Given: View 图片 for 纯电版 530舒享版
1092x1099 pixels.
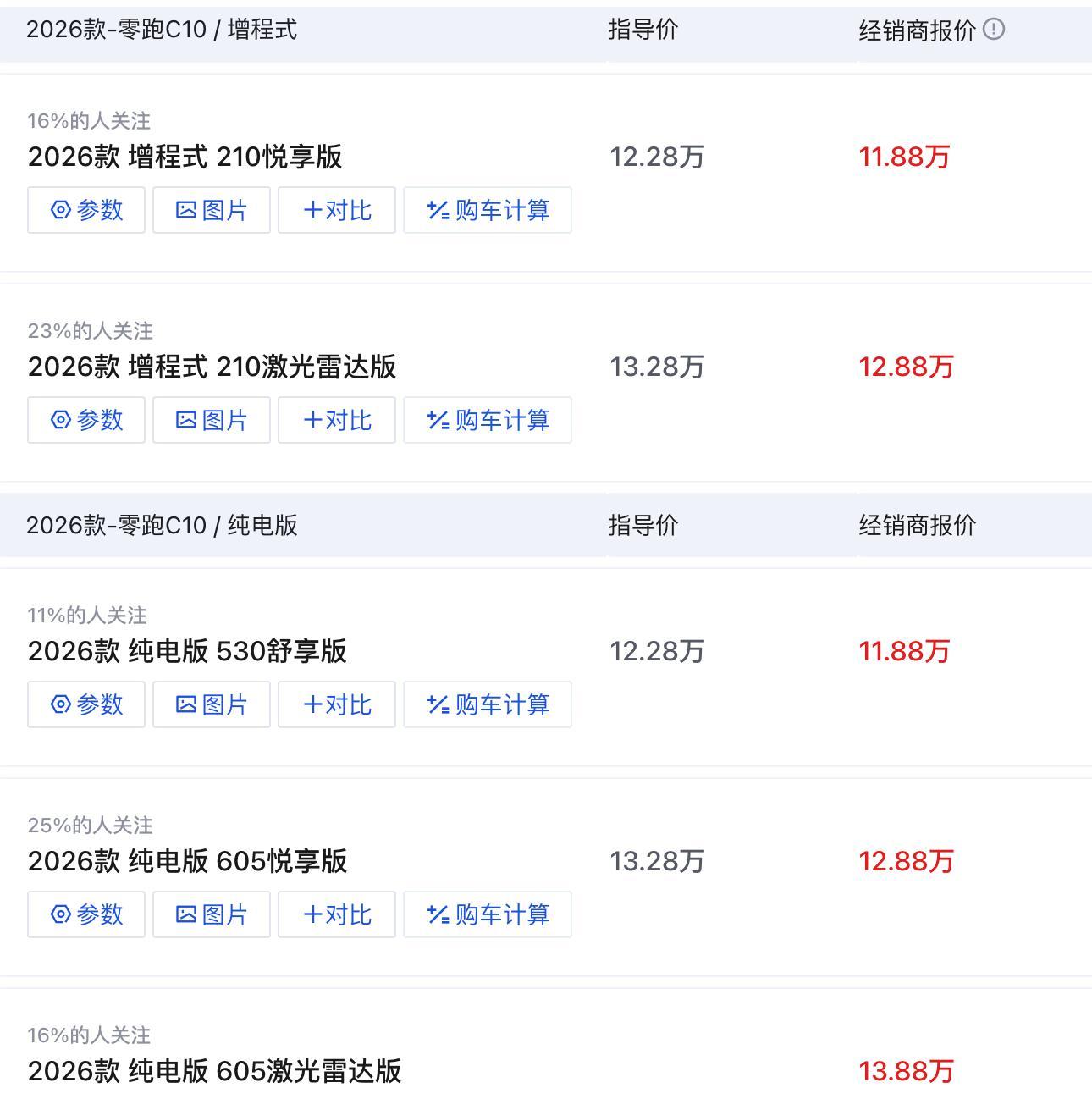Looking at the screenshot, I should pyautogui.click(x=212, y=704).
